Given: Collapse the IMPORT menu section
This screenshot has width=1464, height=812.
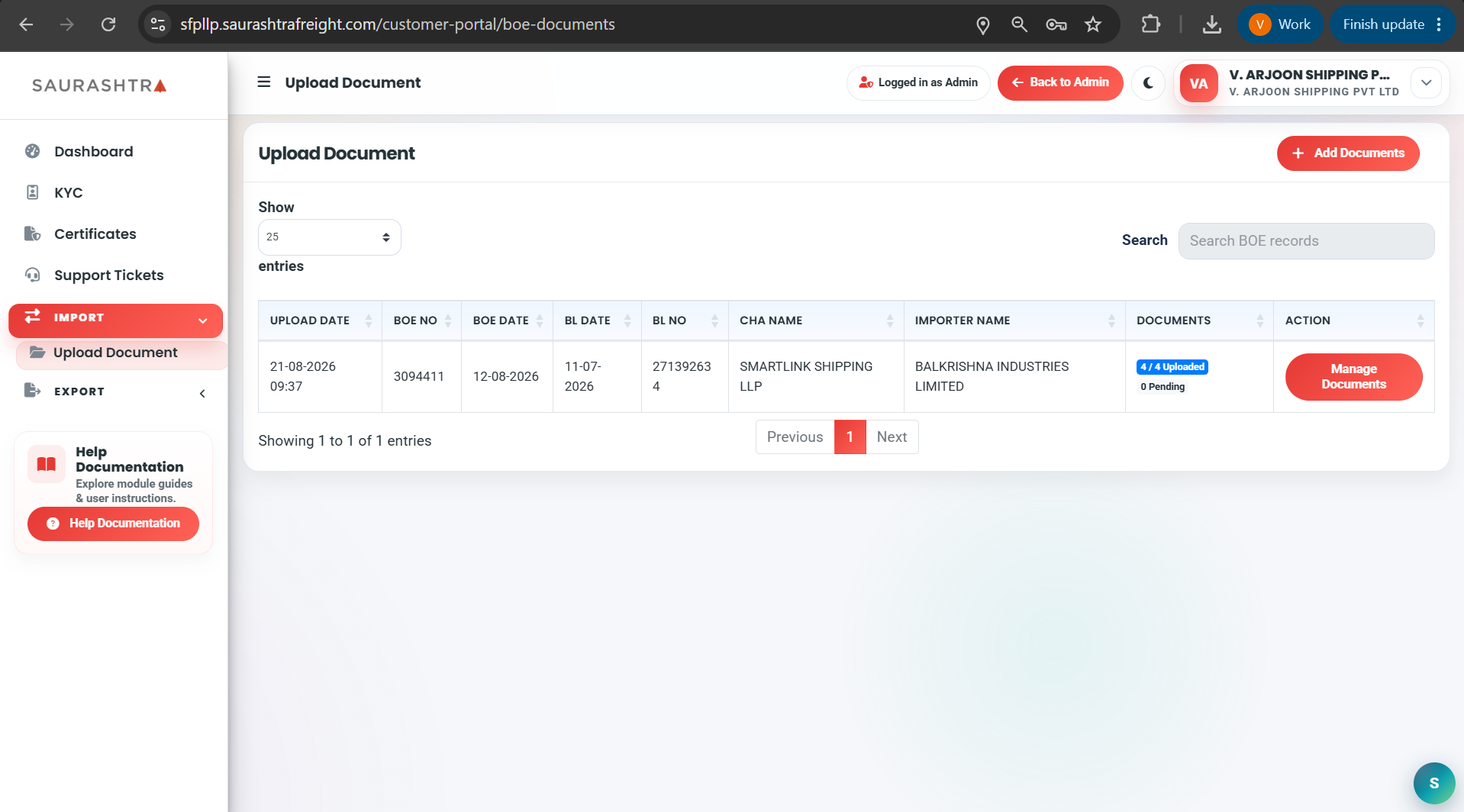Looking at the screenshot, I should pos(115,321).
